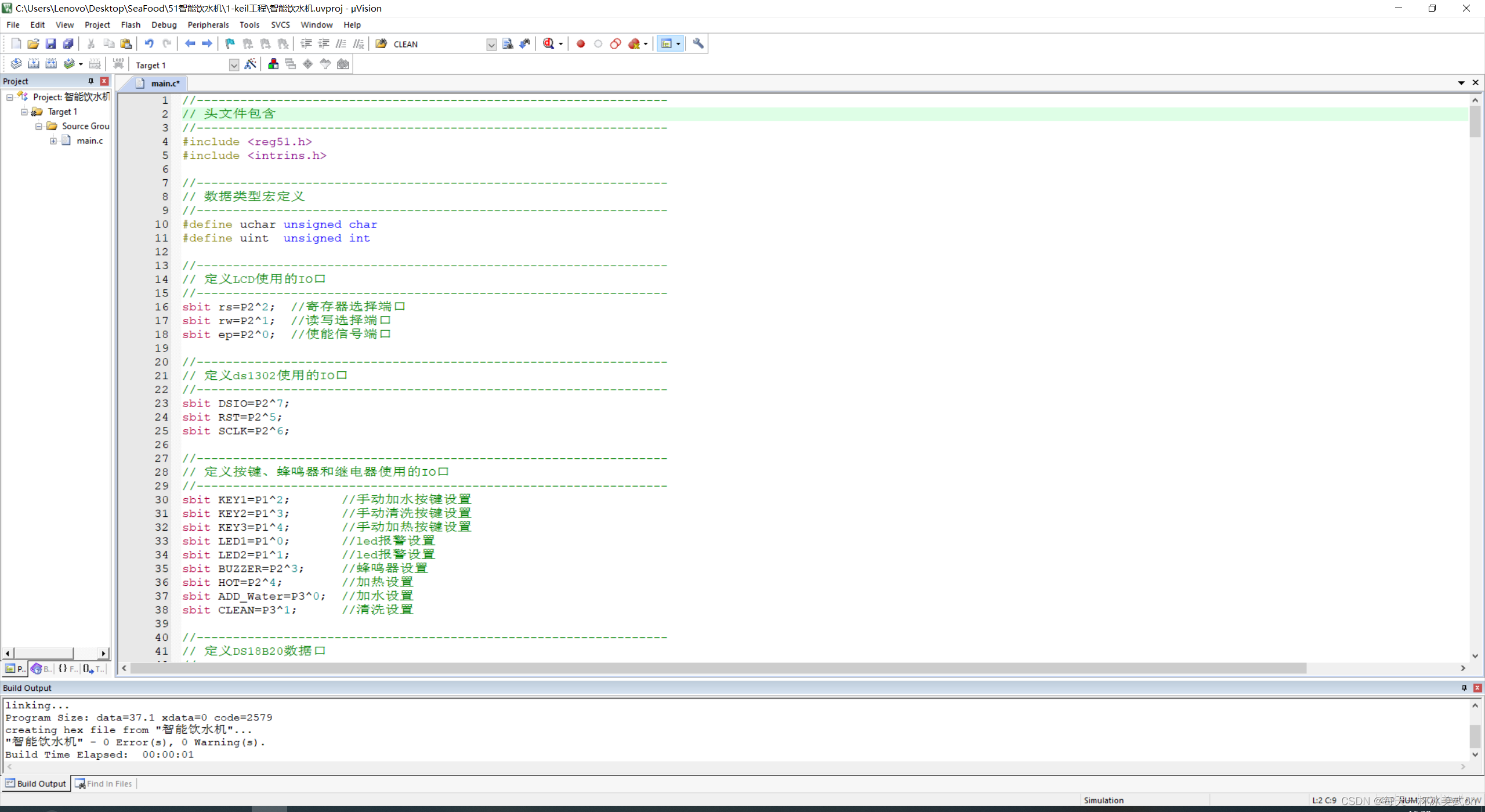Pin the Build Output panel
Viewport: 1485px width, 812px height.
coord(1464,688)
